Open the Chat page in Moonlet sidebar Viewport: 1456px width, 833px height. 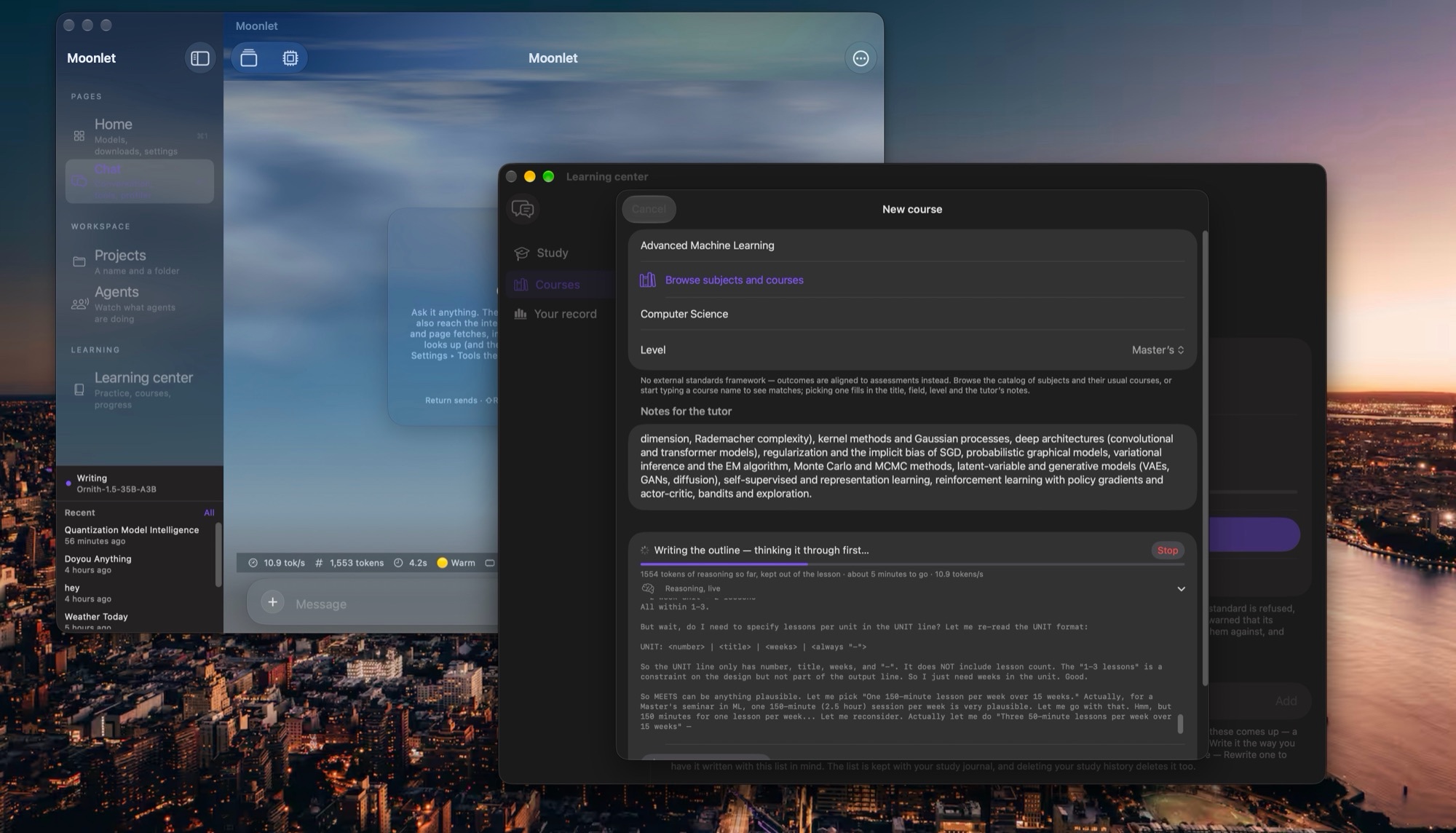click(140, 181)
